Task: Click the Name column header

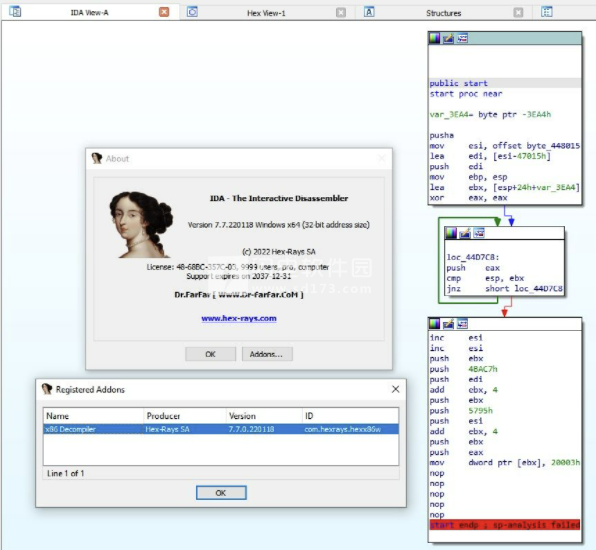Action: [94, 416]
